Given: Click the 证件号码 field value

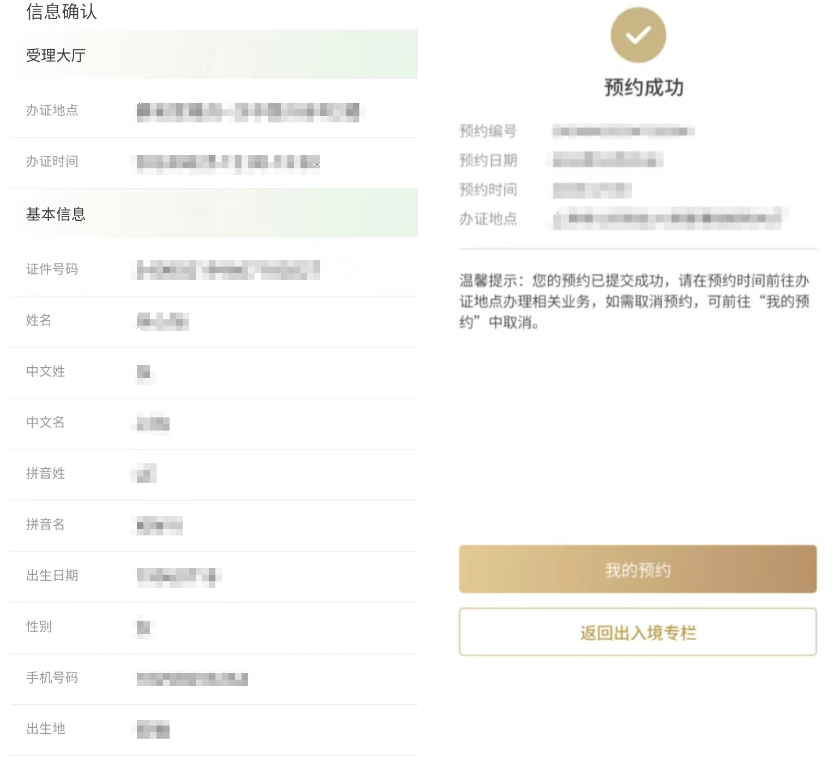Looking at the screenshot, I should (x=228, y=268).
